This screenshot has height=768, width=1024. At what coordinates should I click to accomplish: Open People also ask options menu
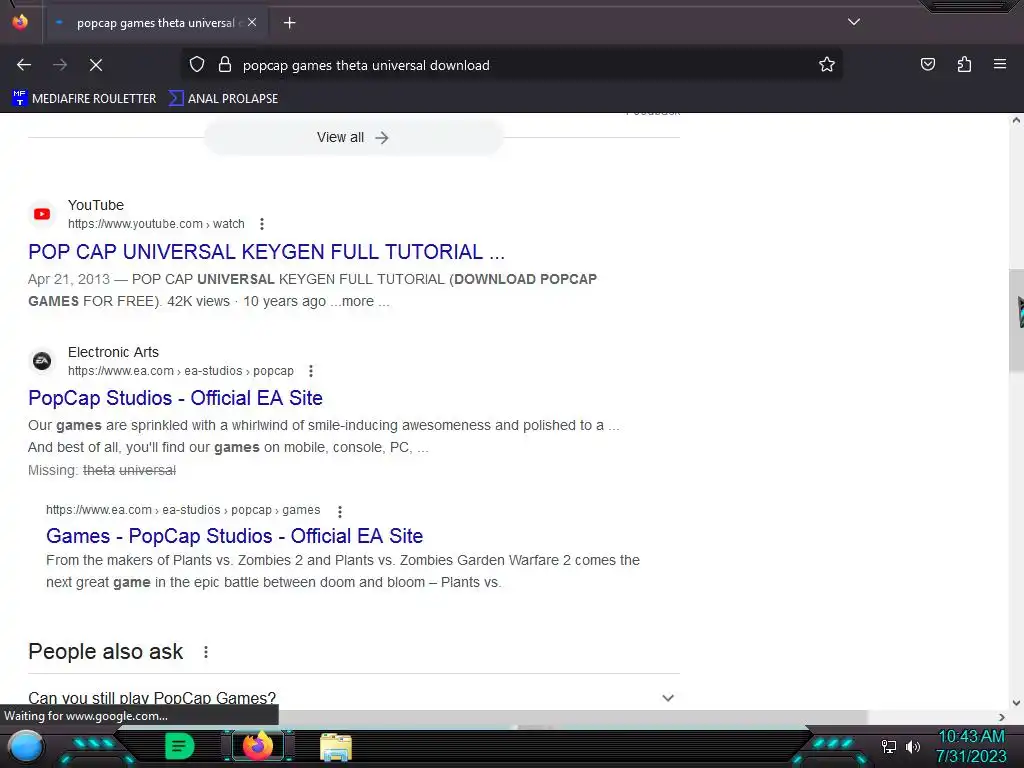coord(206,652)
